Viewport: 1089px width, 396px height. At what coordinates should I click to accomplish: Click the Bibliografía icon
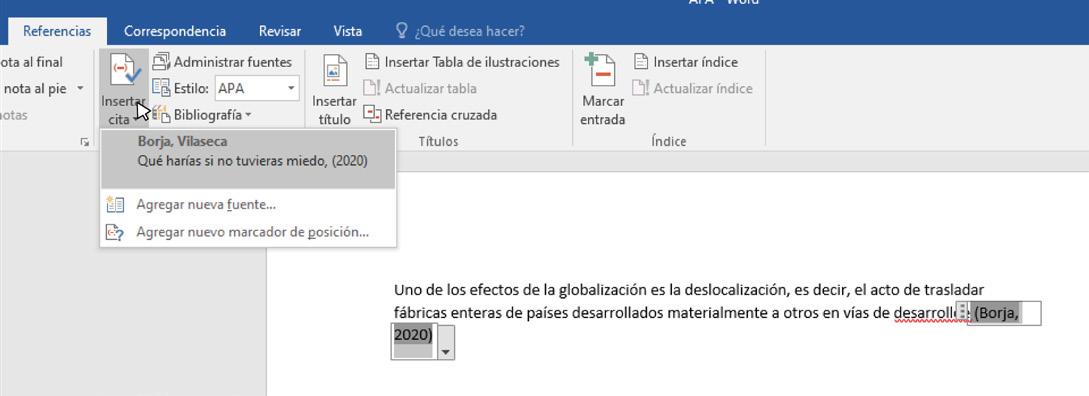pos(161,115)
